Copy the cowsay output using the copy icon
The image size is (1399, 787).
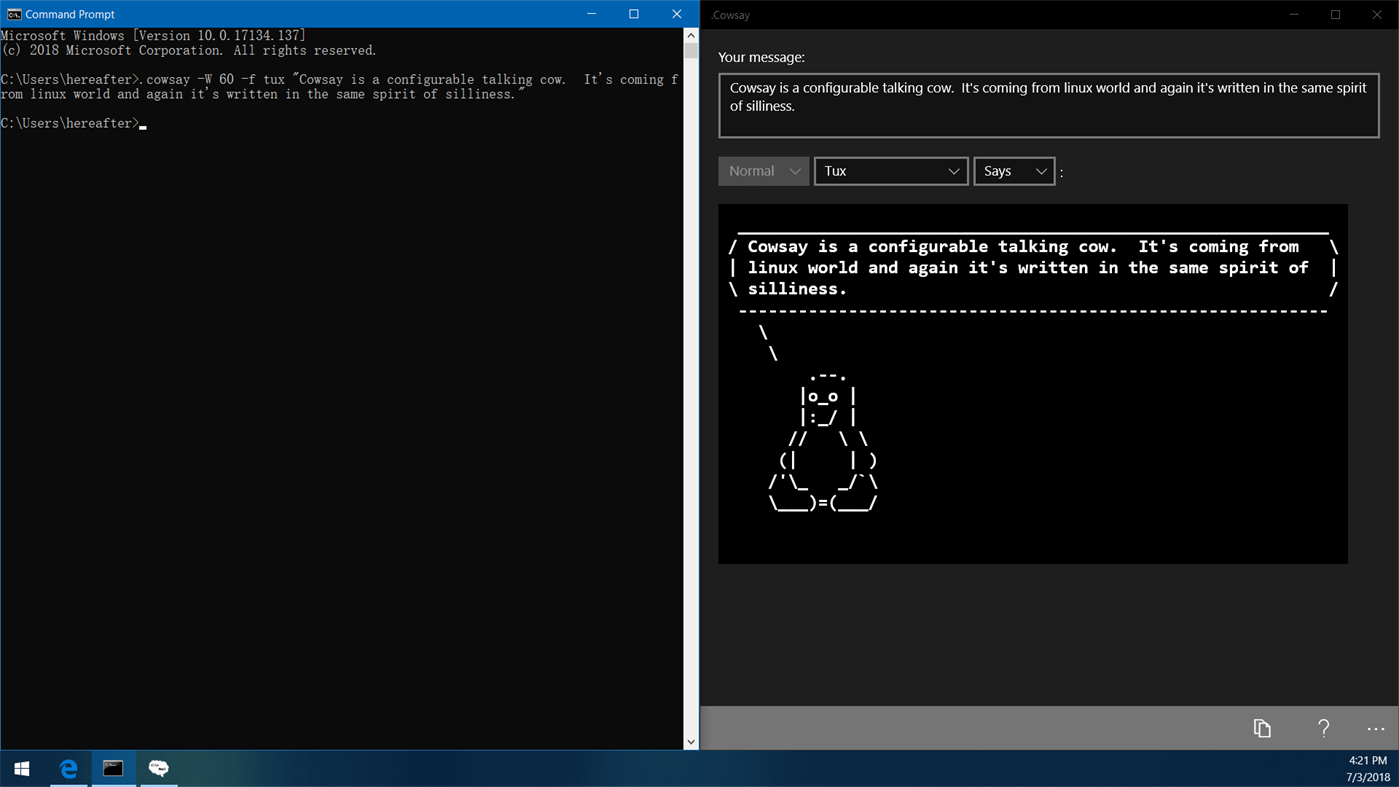(x=1262, y=728)
